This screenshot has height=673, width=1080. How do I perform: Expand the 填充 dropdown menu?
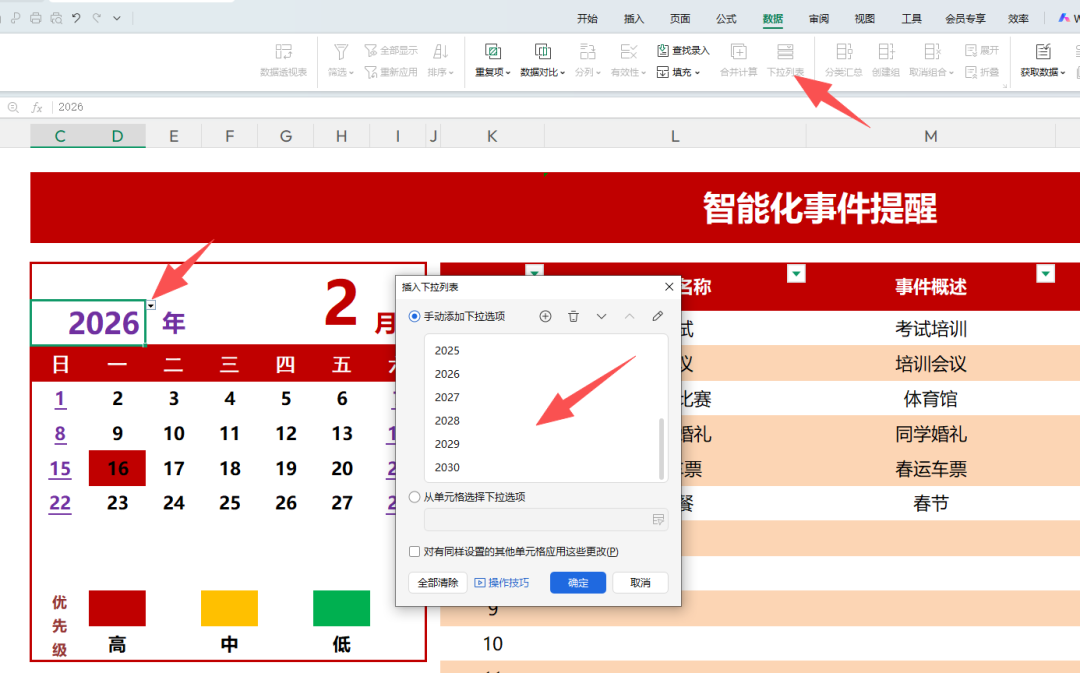680,73
